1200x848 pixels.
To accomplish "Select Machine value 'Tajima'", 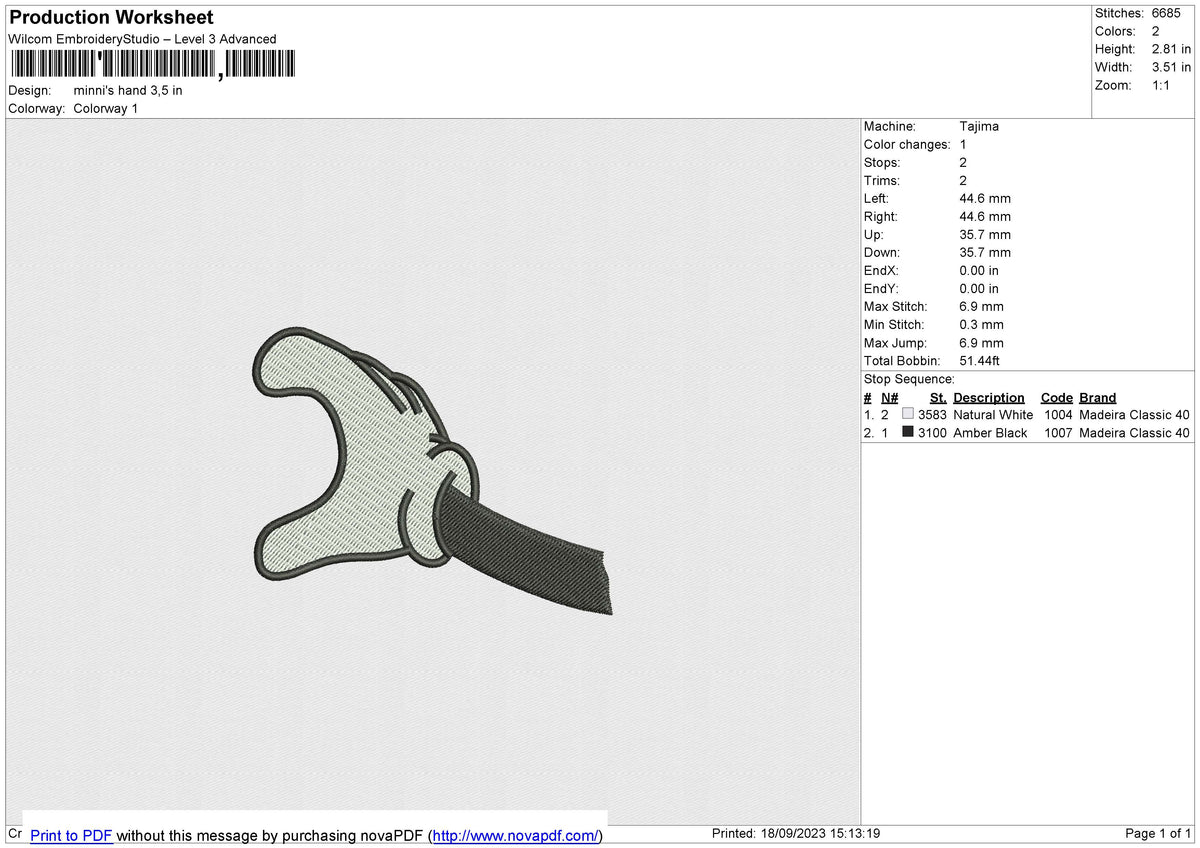I will coord(979,126).
